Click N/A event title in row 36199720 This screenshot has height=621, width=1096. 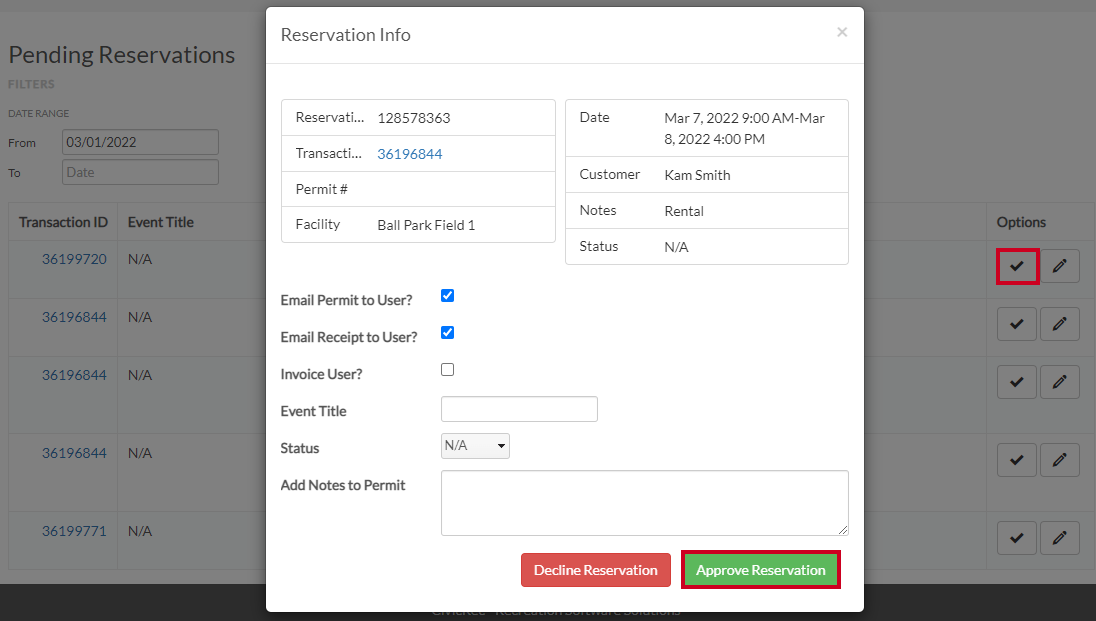point(140,259)
